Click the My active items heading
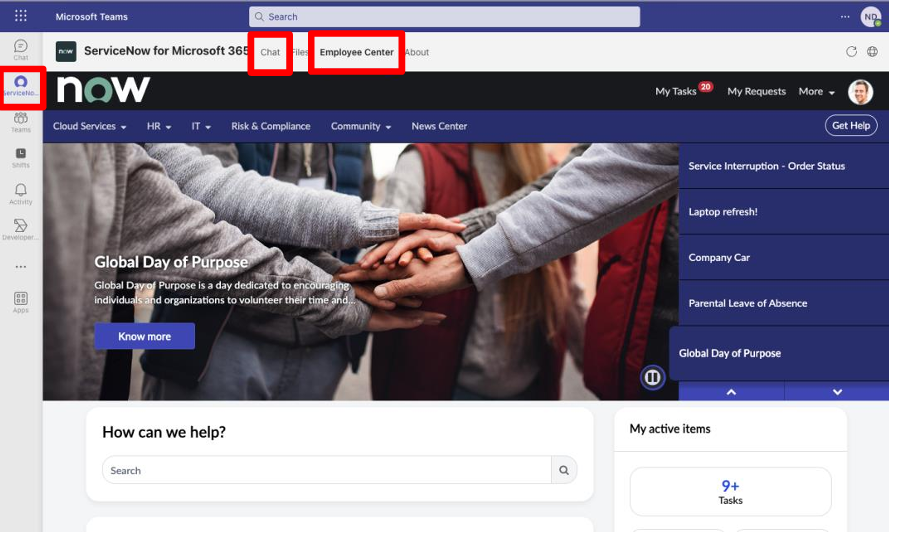The image size is (909, 534). point(670,429)
